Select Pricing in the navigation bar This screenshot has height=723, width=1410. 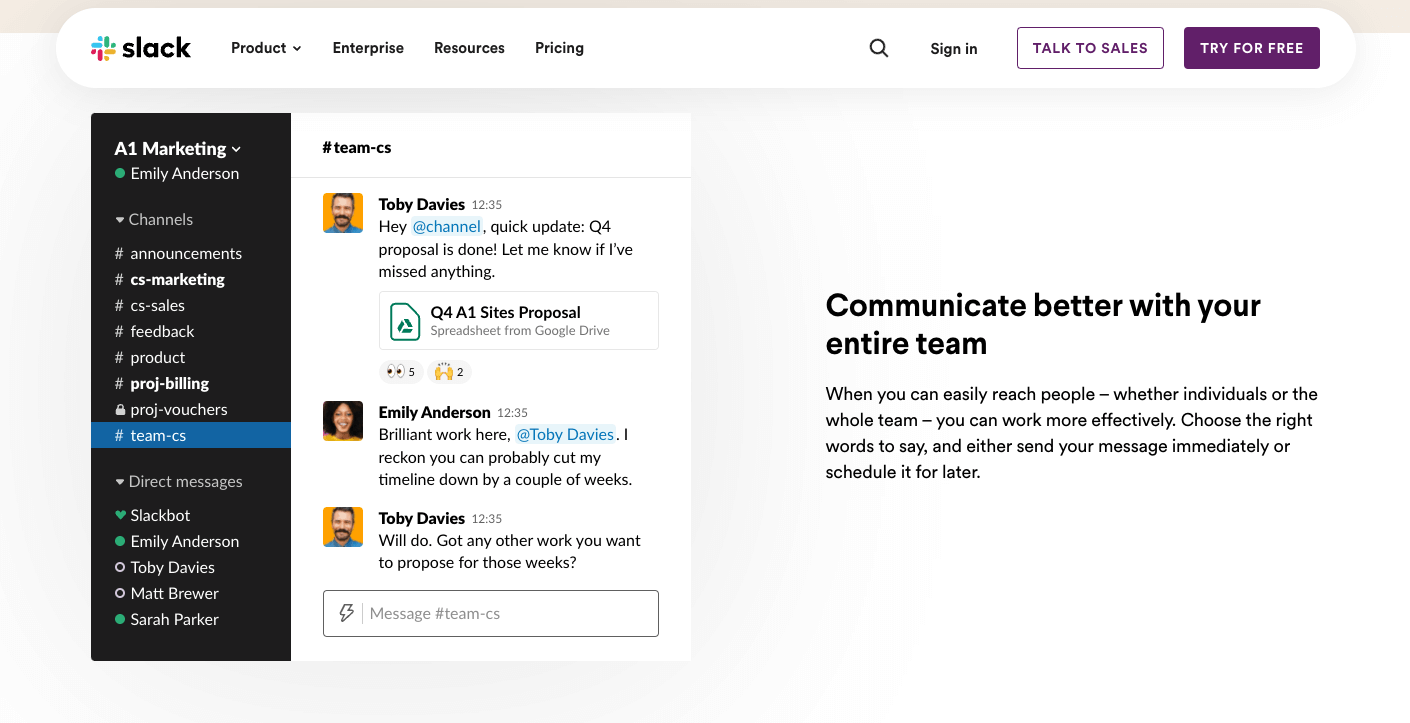click(x=559, y=47)
